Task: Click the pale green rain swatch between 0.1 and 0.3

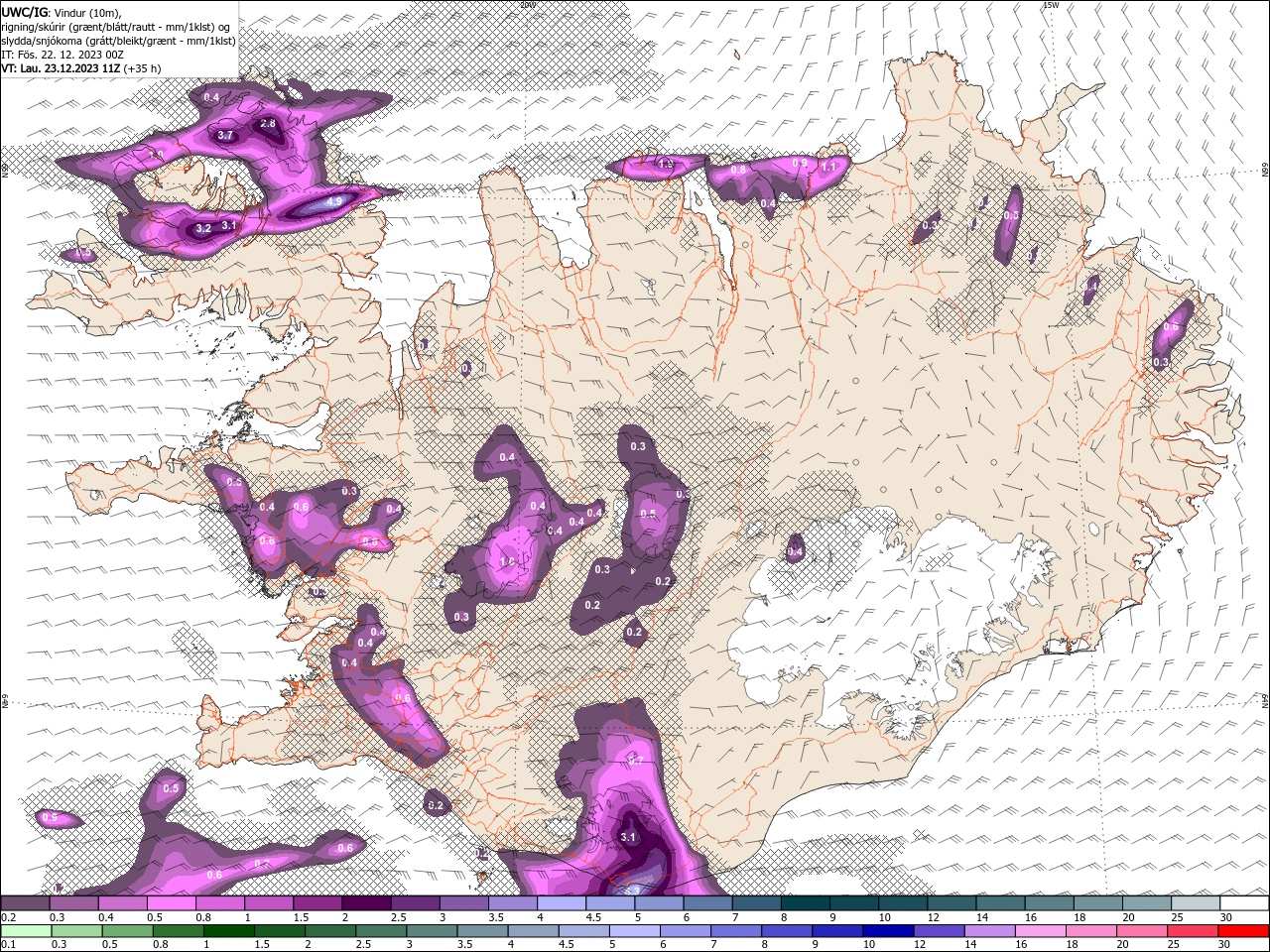Action: [26, 931]
